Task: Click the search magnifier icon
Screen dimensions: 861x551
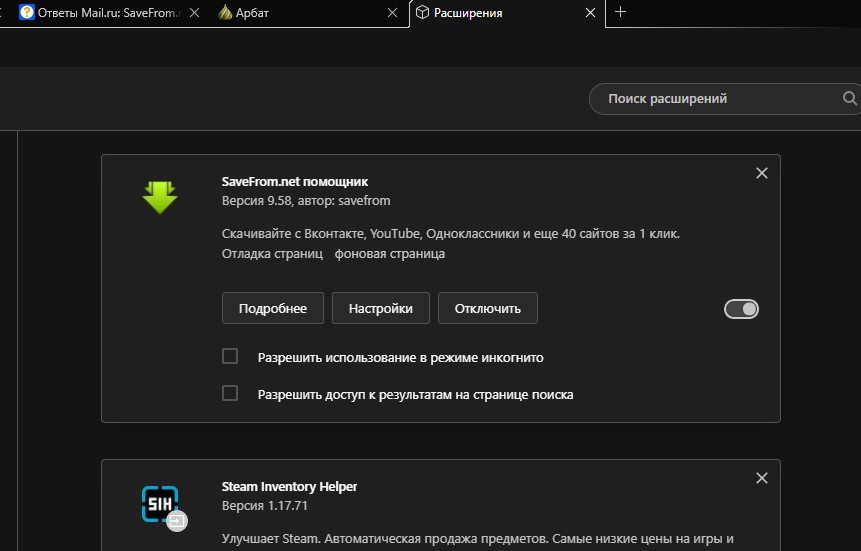Action: tap(849, 98)
